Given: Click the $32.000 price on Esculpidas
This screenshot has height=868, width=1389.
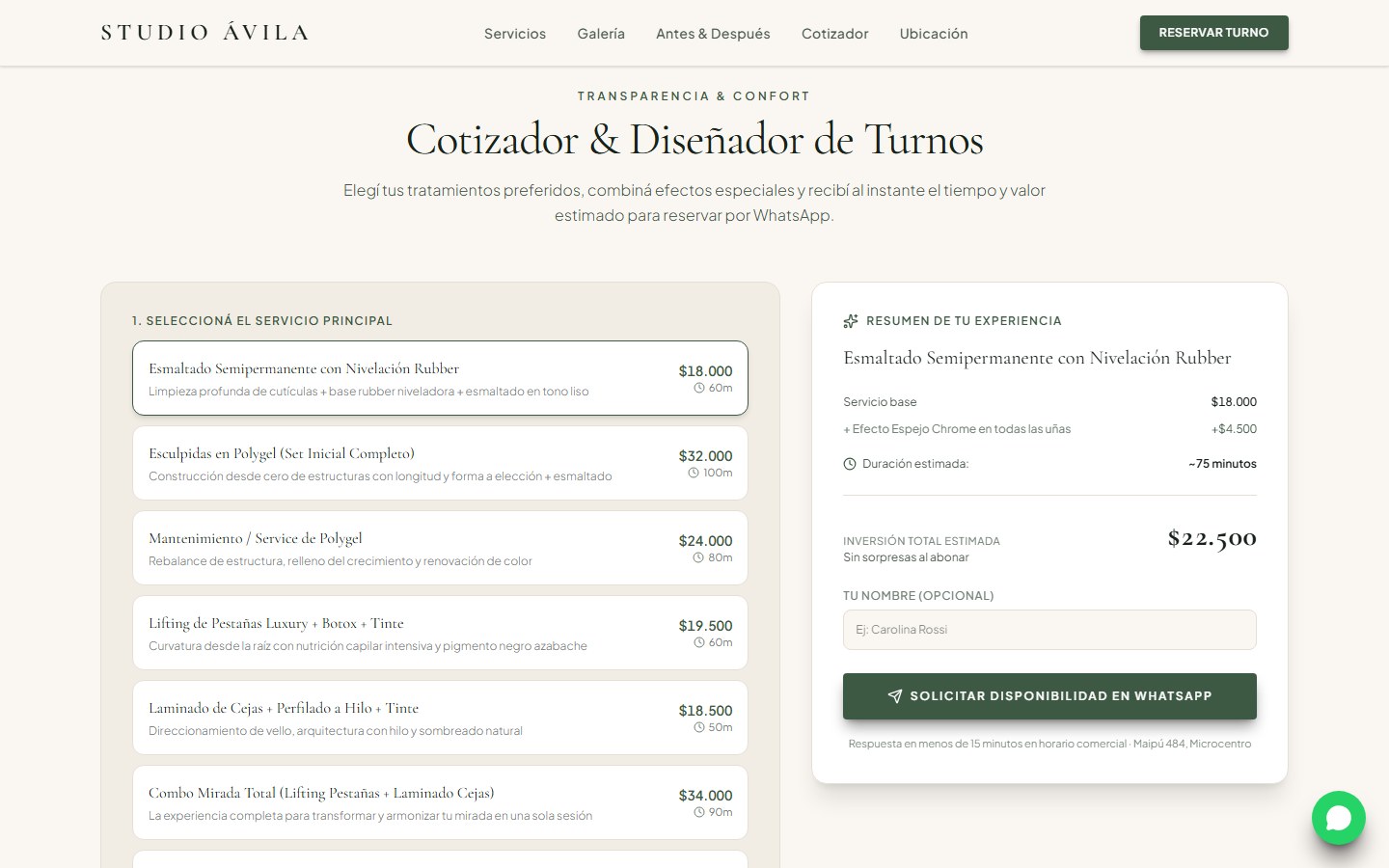Looking at the screenshot, I should tap(705, 456).
